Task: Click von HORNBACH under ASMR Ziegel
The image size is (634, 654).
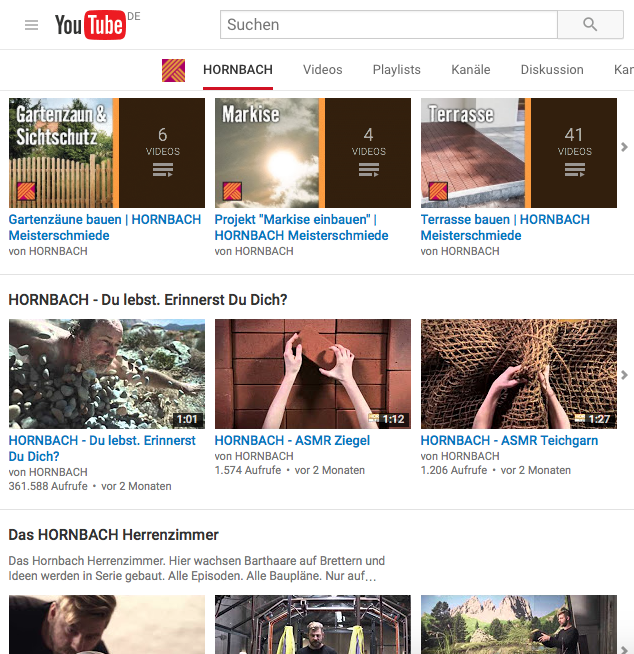Action: pyautogui.click(x=254, y=456)
